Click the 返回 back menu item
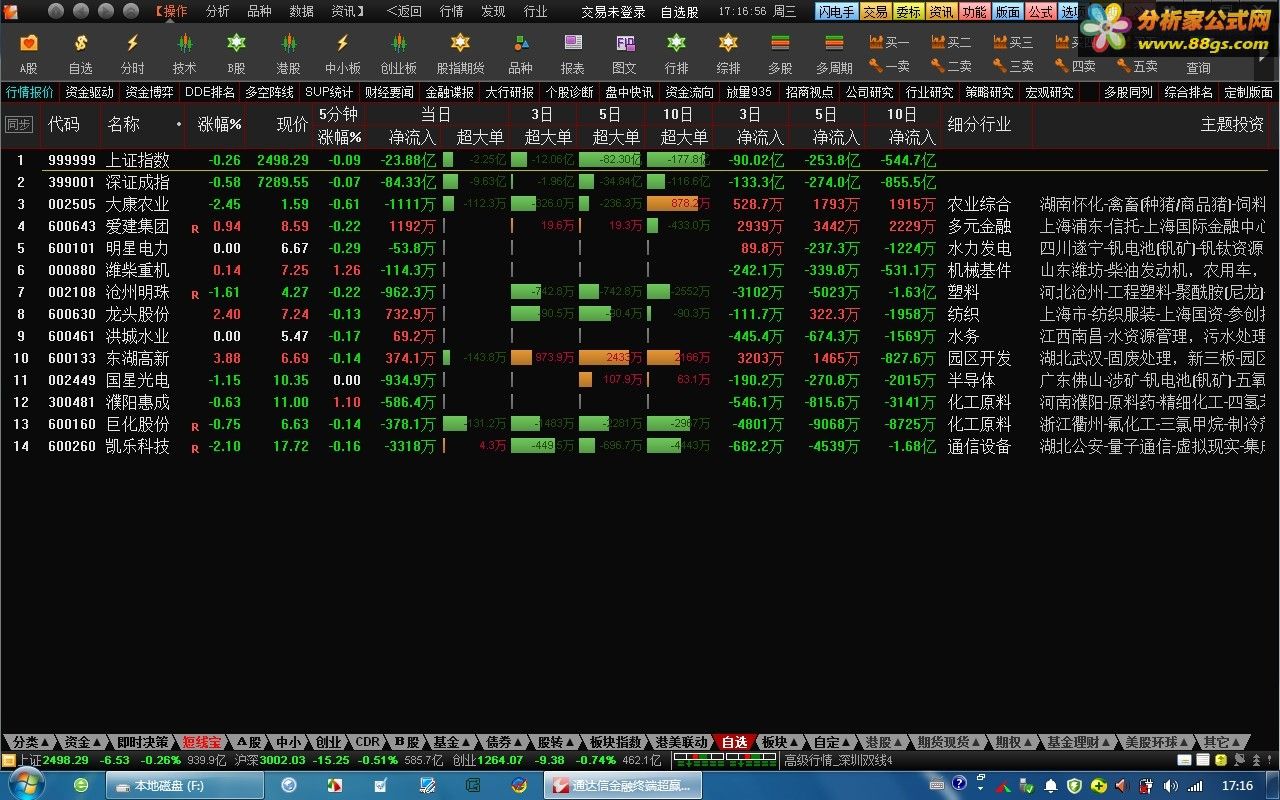 click(404, 12)
